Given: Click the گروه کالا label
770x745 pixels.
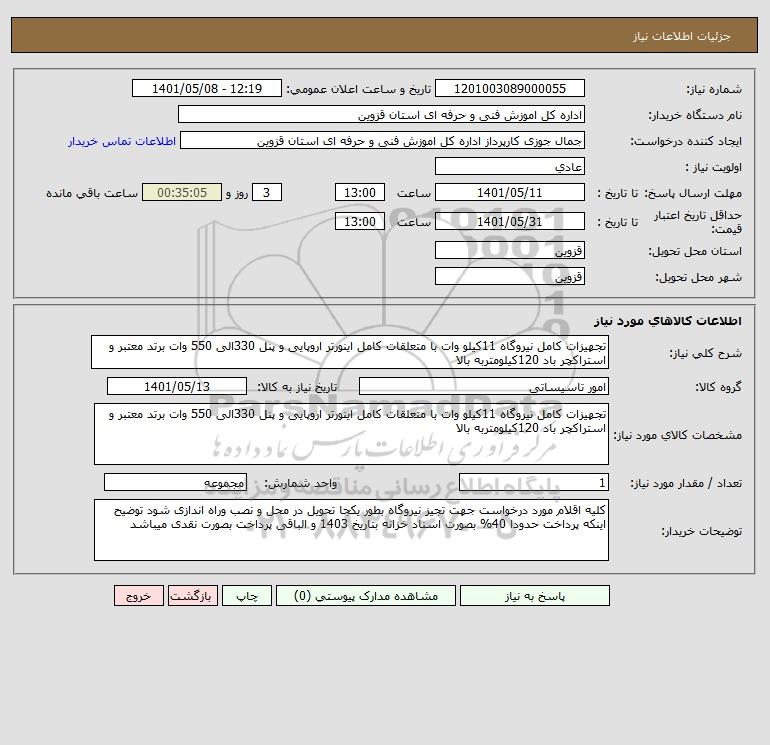Looking at the screenshot, I should (718, 387).
